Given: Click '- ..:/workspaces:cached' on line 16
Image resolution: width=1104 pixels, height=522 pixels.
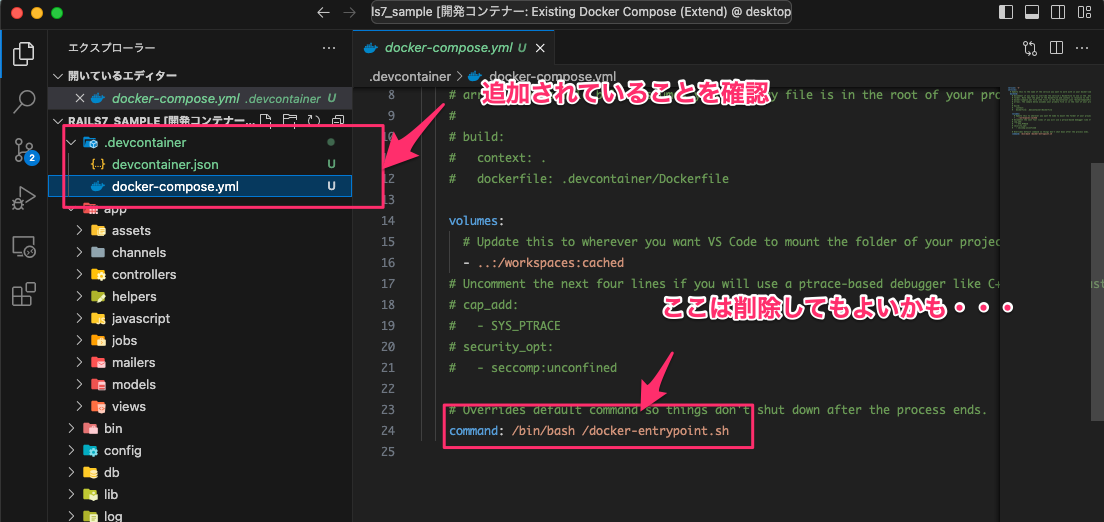Looking at the screenshot, I should 544,263.
